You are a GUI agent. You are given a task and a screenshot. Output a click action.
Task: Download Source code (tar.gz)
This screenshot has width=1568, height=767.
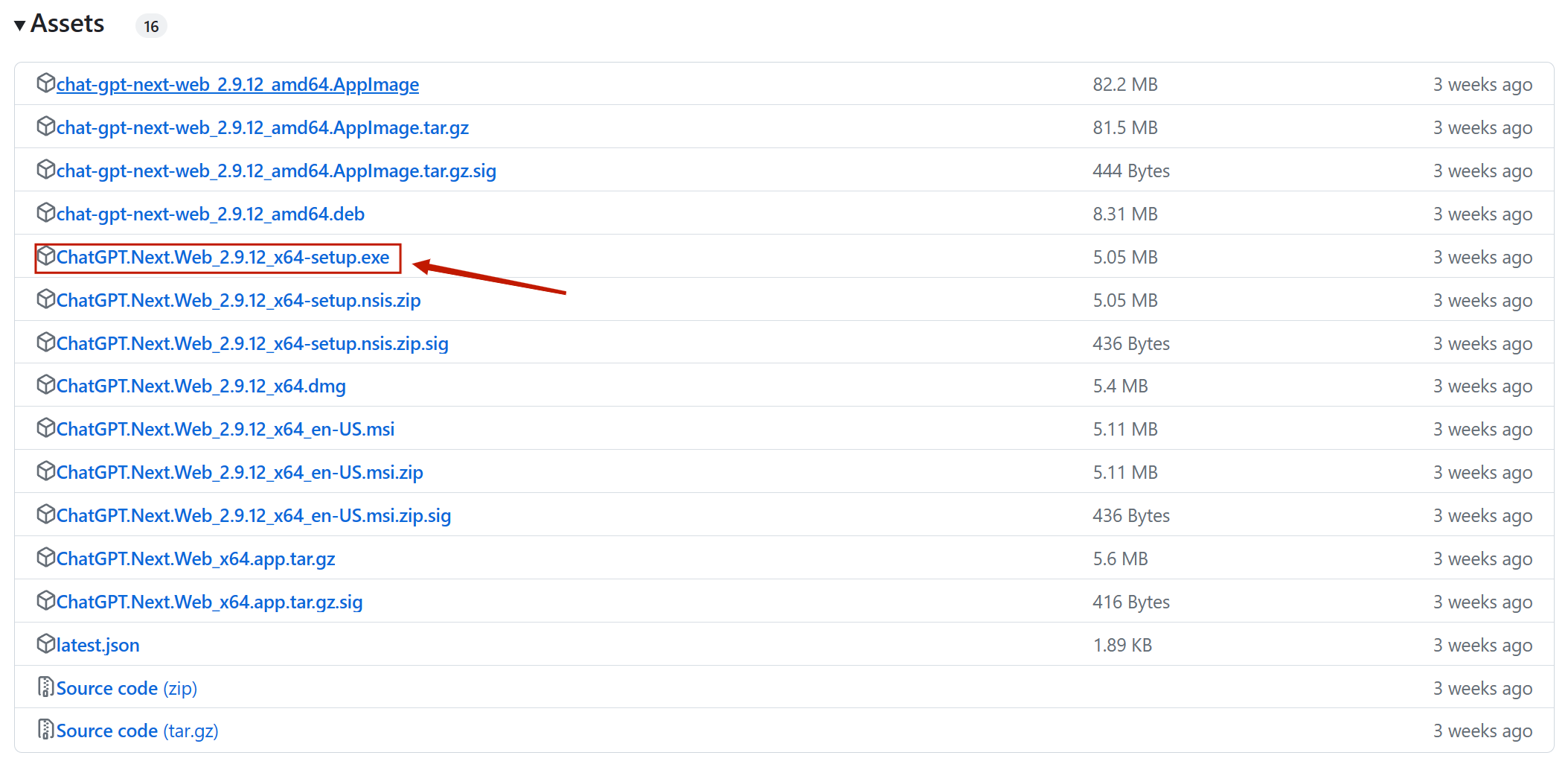138,731
